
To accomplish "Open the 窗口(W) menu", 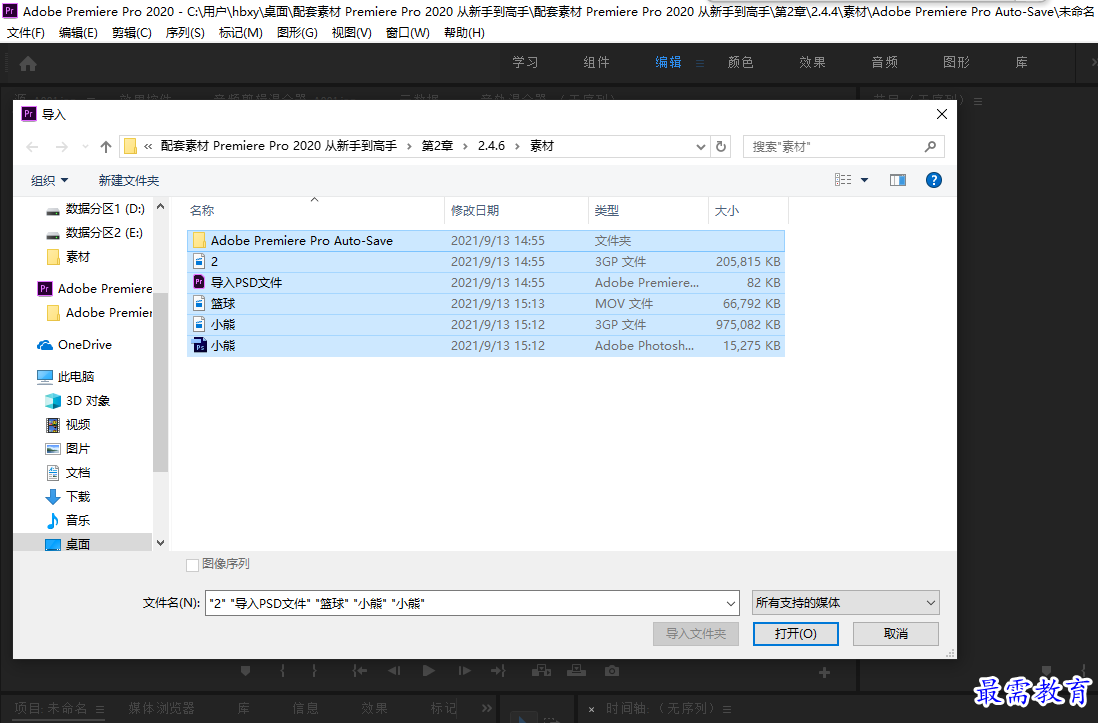I will click(x=408, y=33).
